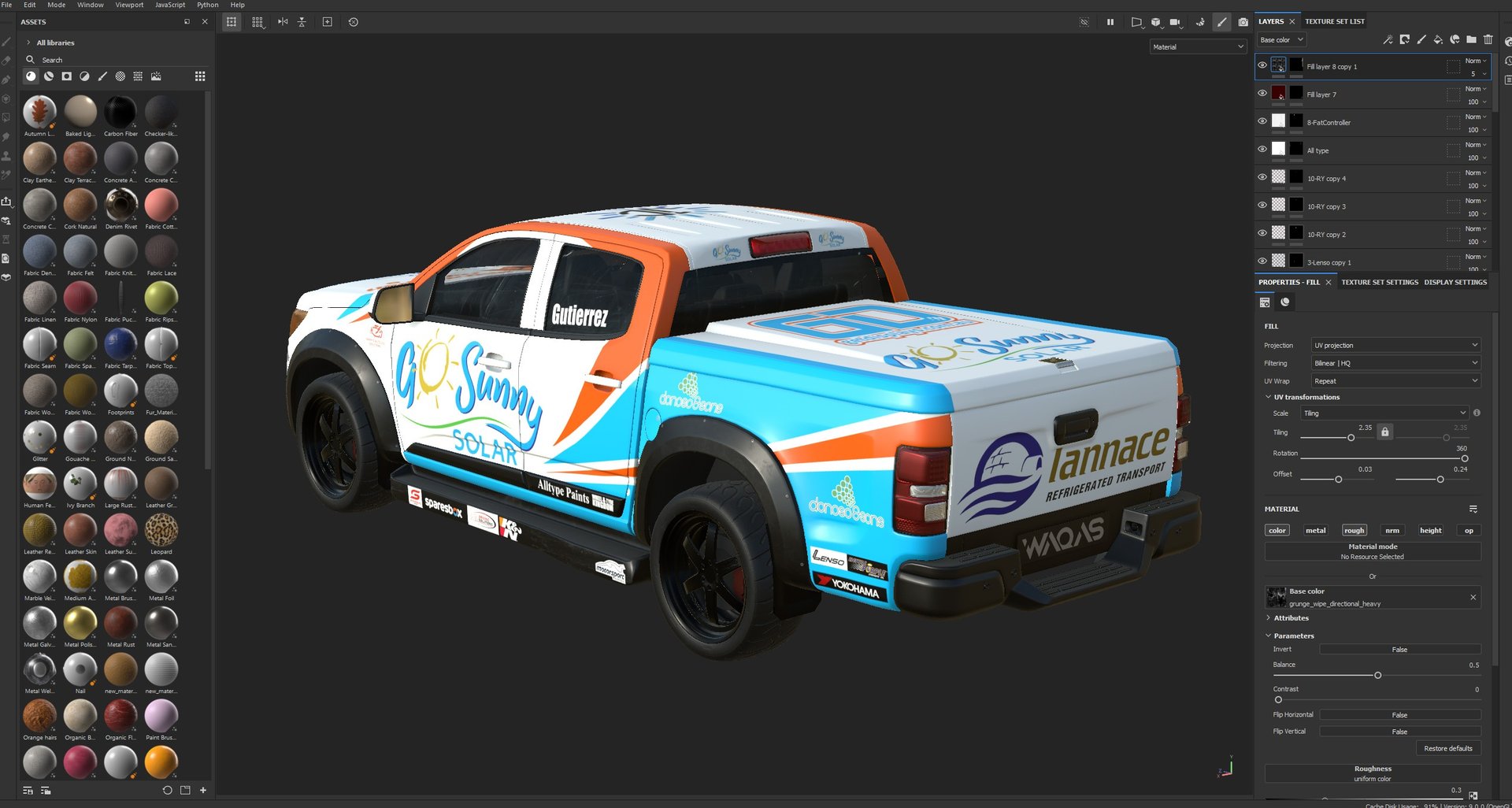Toggle the metal material channel
The image size is (1512, 808).
click(x=1316, y=530)
